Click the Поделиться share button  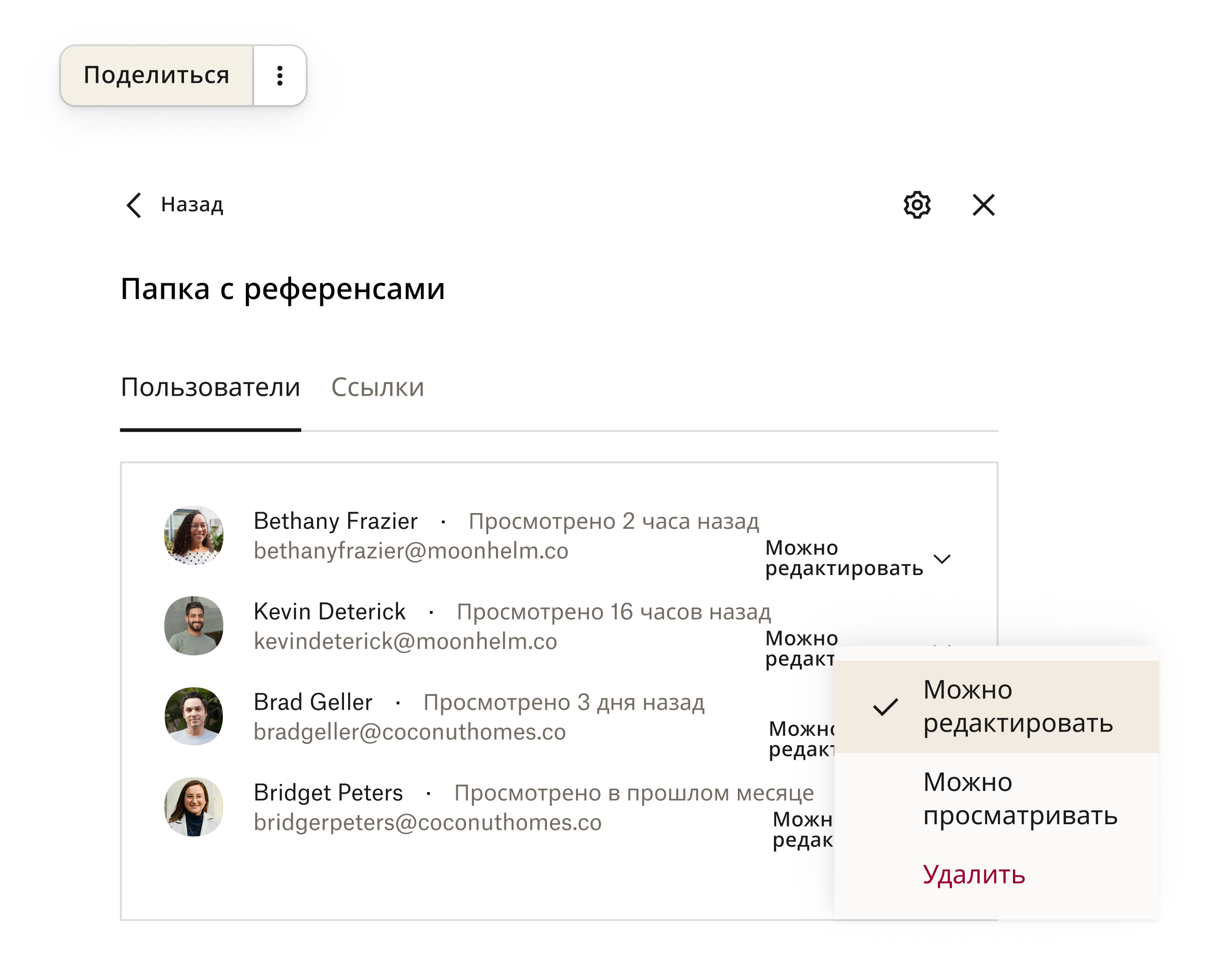[156, 76]
